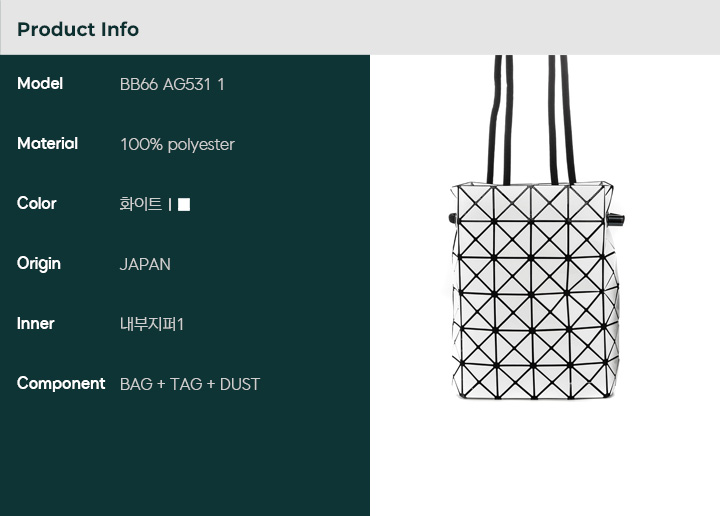This screenshot has width=720, height=516.
Task: Click the Inner label
Action: click(35, 324)
